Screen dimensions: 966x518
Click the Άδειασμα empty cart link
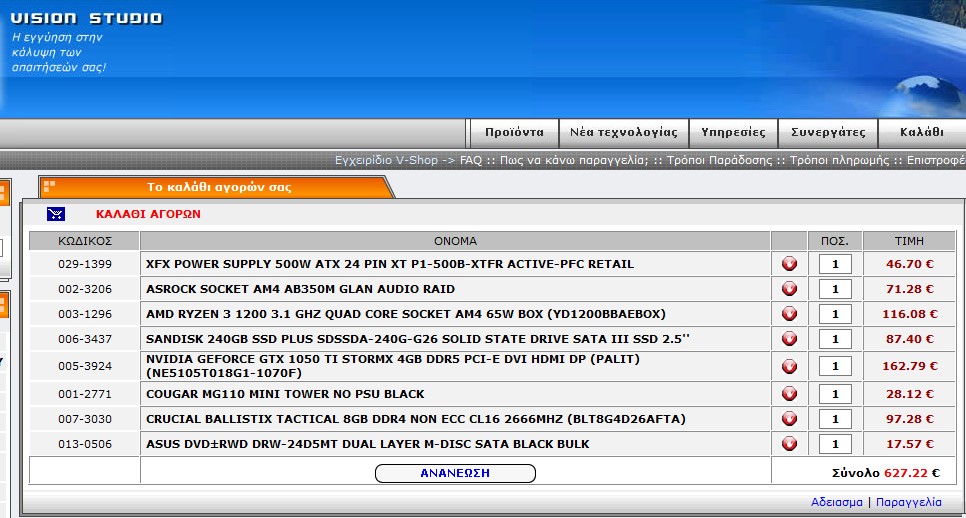pyautogui.click(x=836, y=502)
